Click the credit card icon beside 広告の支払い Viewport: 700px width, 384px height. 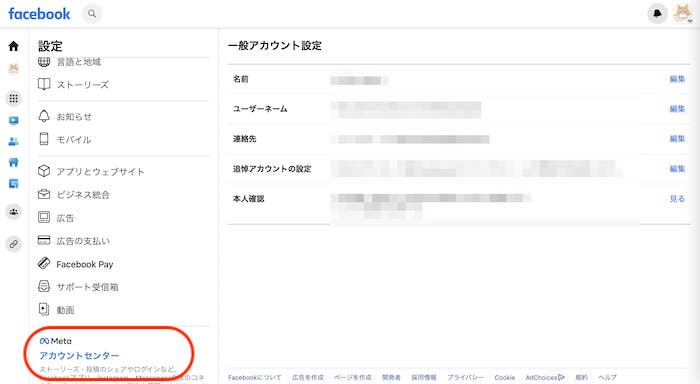pos(44,240)
